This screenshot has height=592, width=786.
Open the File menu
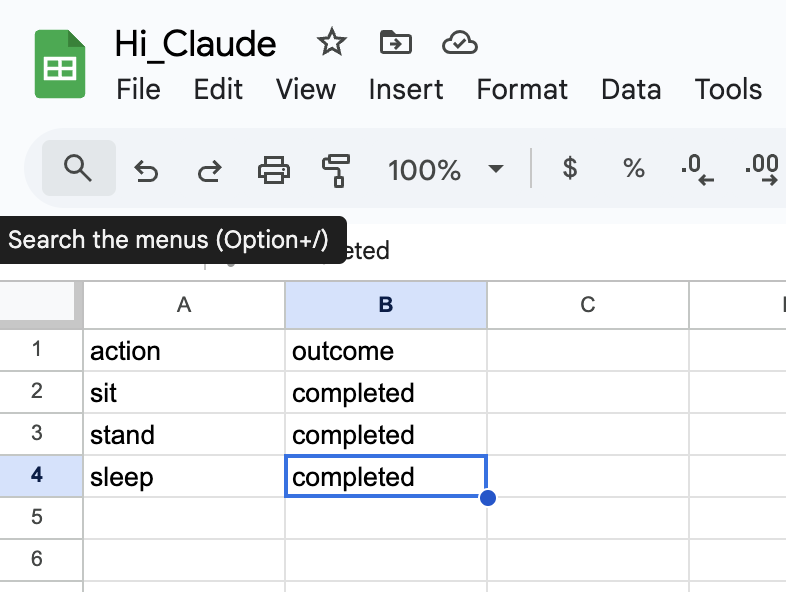[138, 89]
